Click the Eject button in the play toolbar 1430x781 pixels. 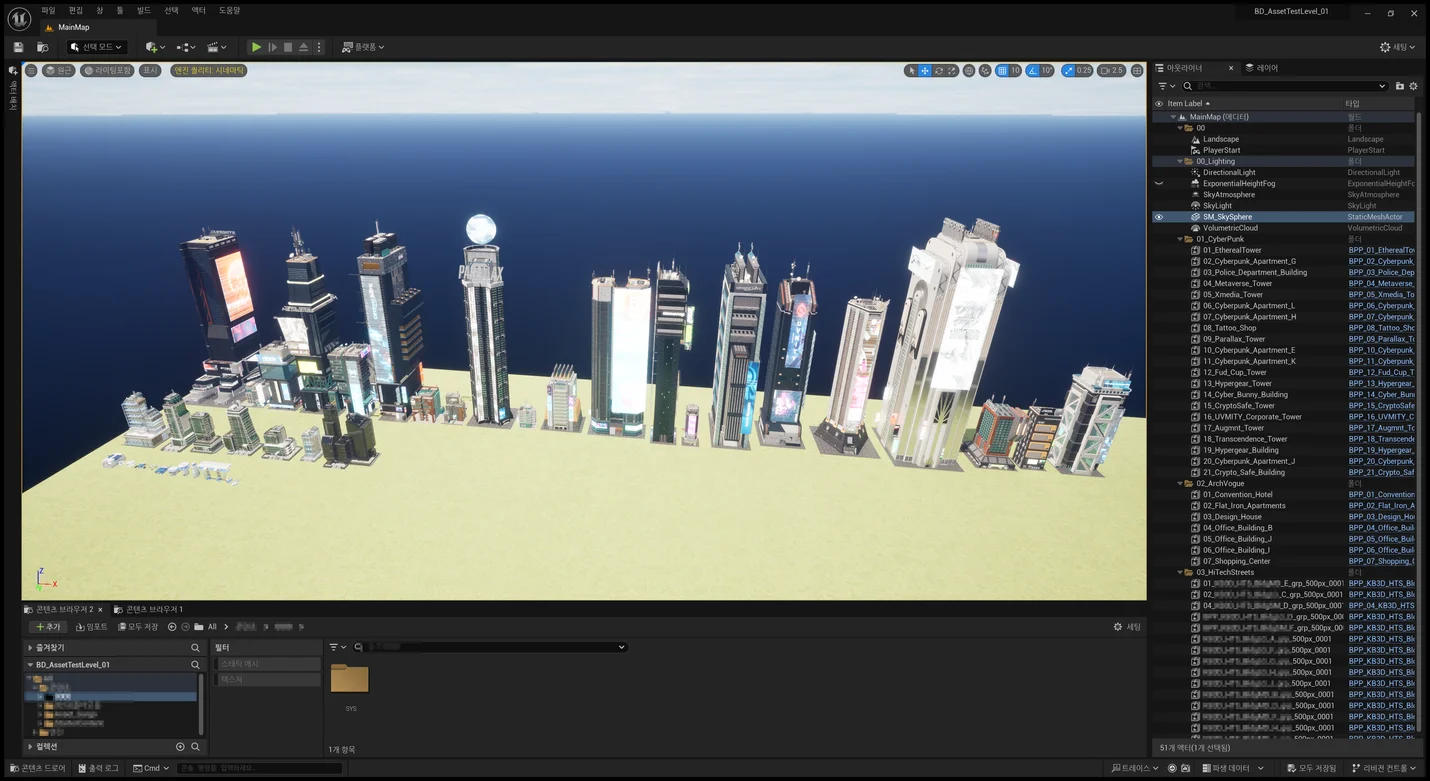[304, 47]
